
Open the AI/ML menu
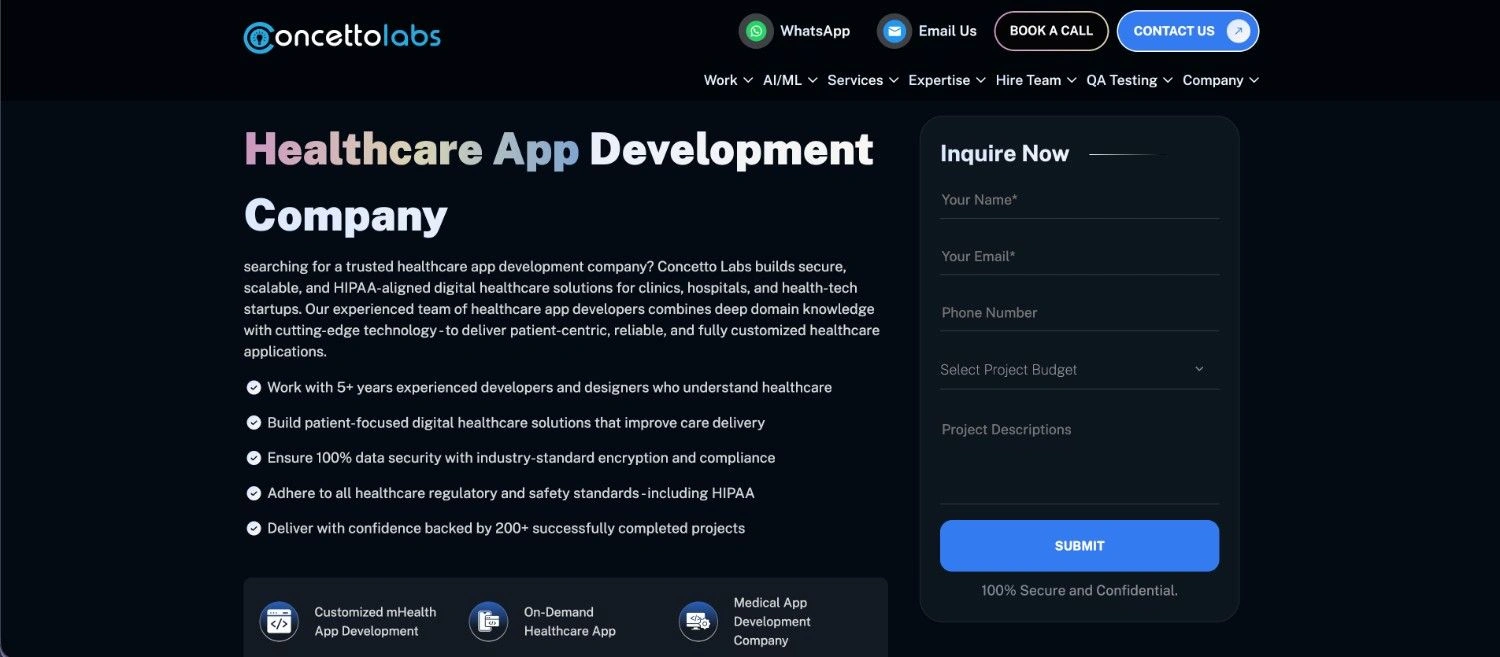tap(790, 80)
